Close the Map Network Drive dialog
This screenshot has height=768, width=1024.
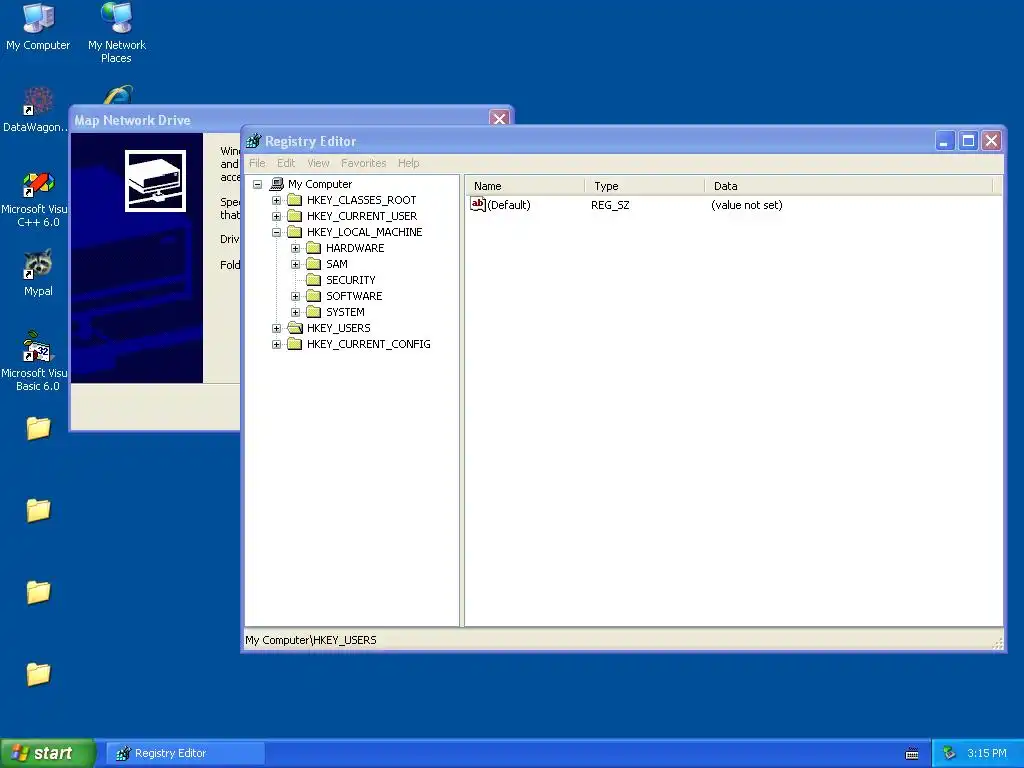500,119
